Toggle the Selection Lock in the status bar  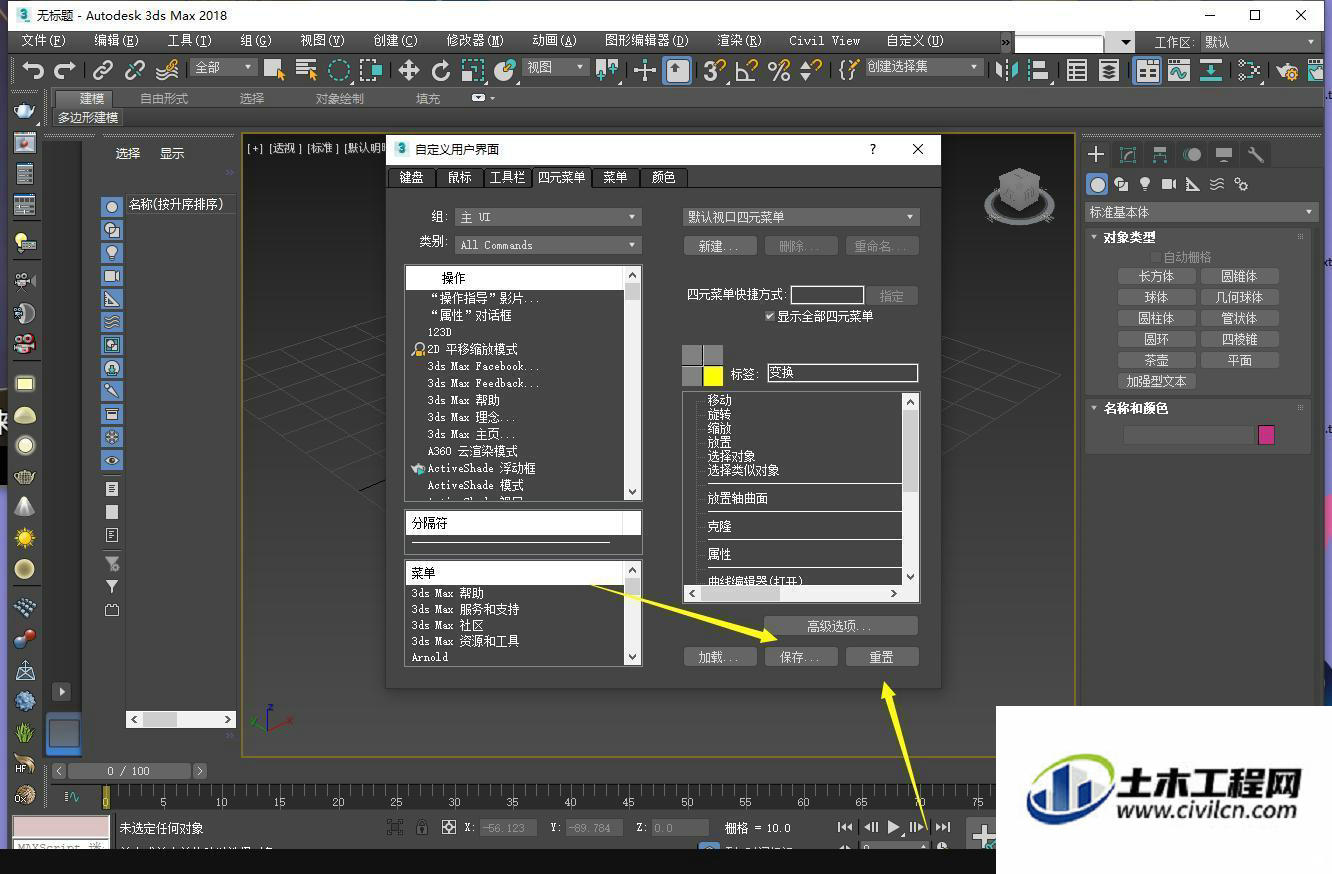coord(422,827)
